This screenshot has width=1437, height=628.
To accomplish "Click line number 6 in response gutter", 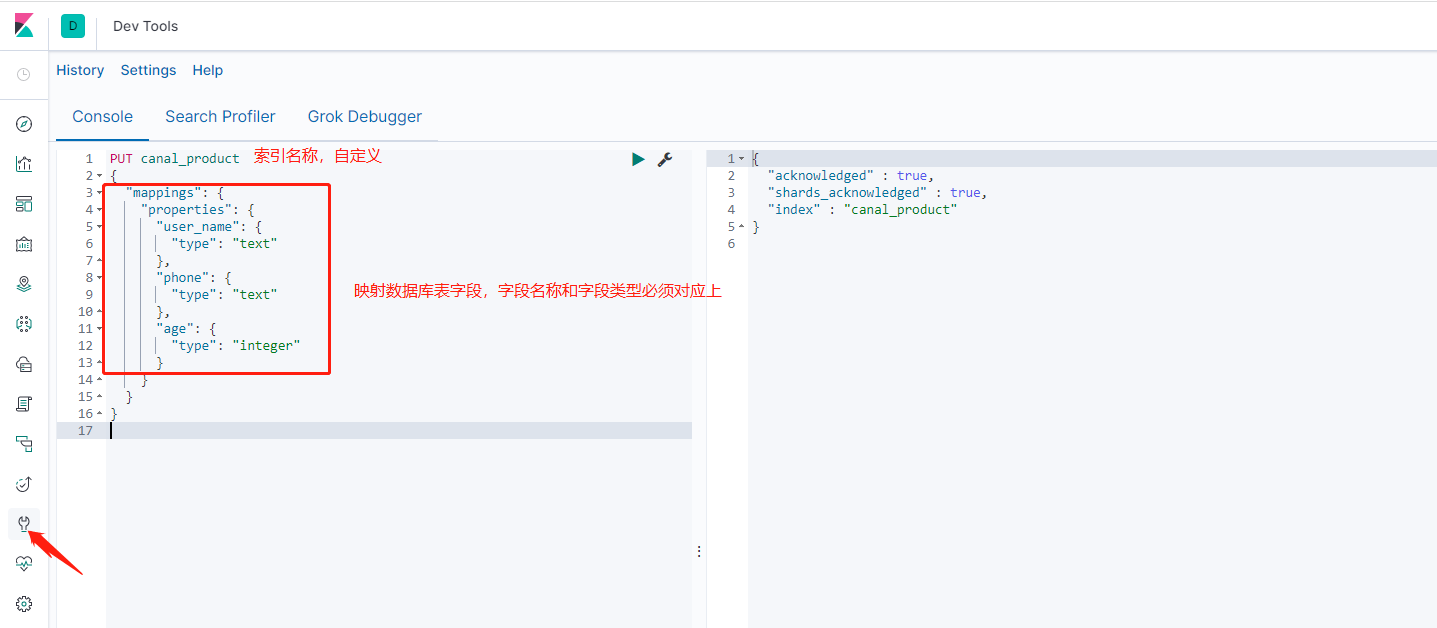I will point(731,244).
